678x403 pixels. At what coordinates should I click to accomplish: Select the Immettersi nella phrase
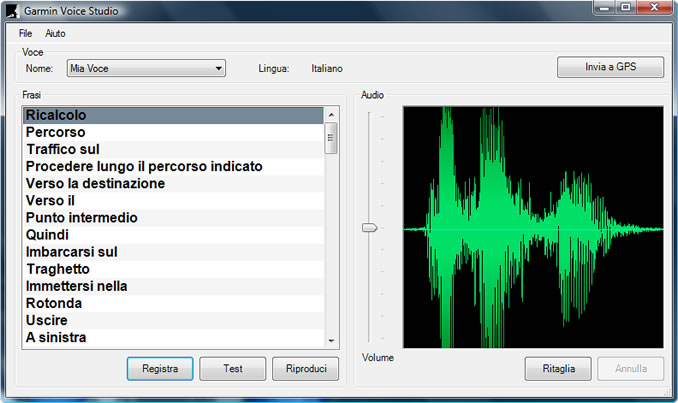173,286
